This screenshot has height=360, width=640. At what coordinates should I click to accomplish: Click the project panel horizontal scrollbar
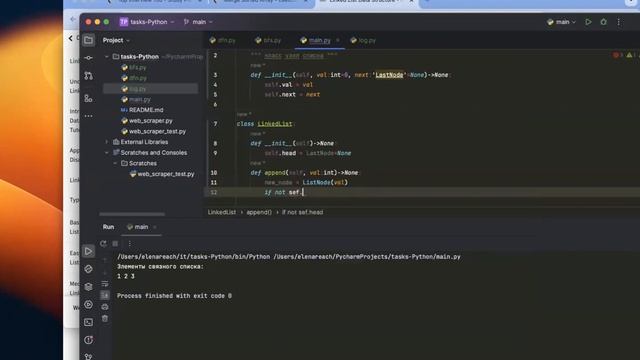[x=132, y=214]
